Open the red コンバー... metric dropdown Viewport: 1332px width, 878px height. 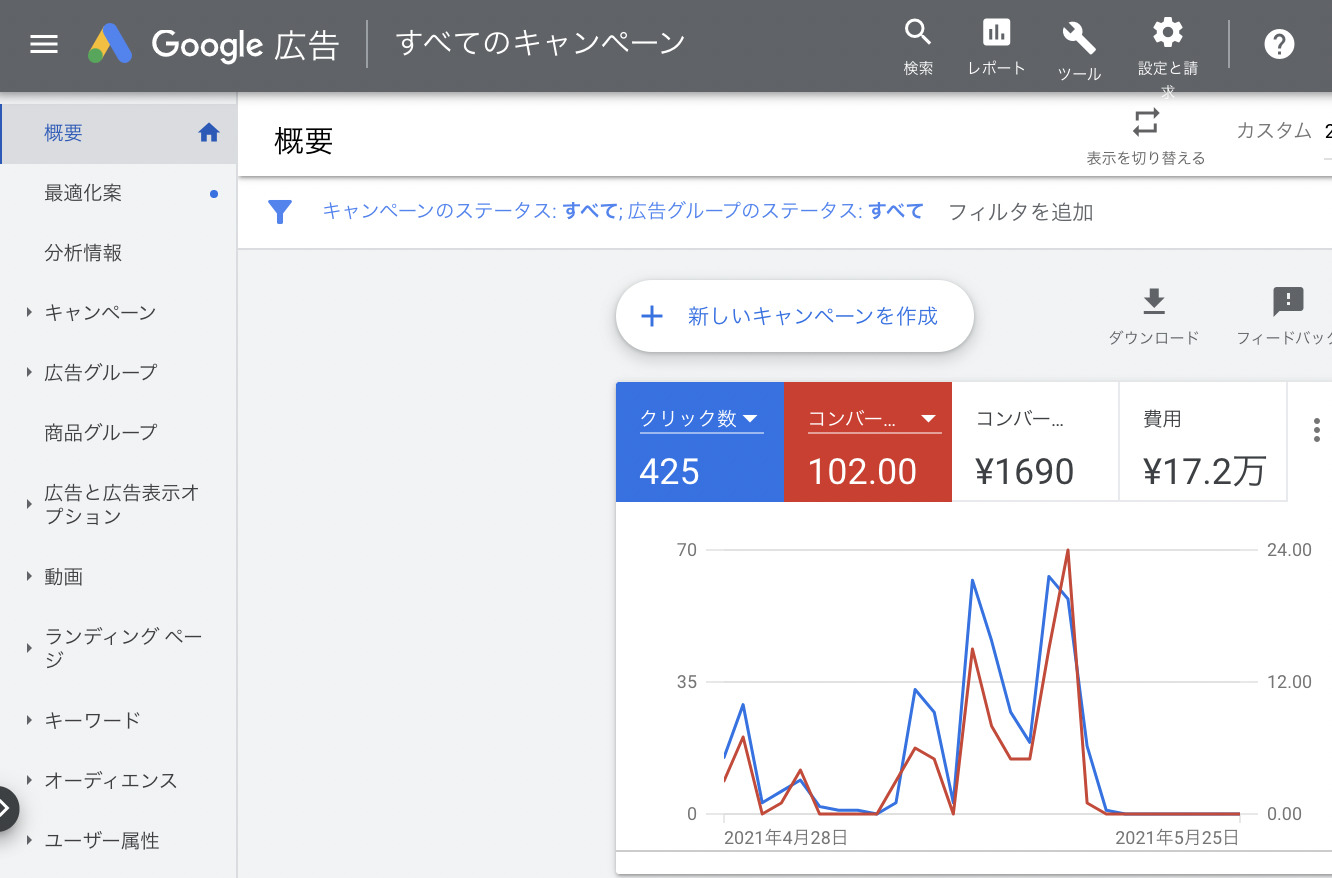pos(927,419)
